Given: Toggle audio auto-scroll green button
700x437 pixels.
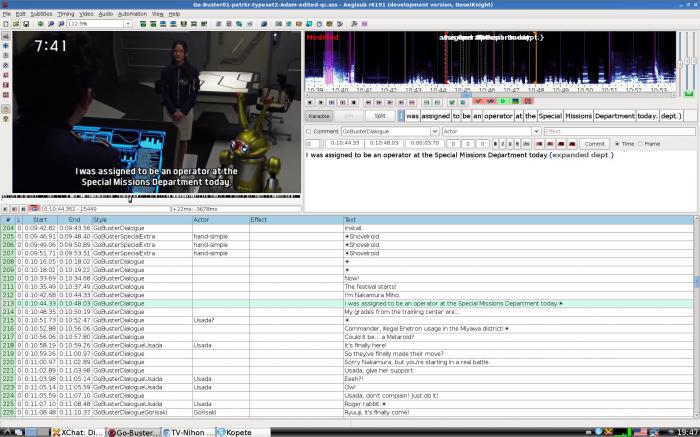Looking at the screenshot, I should pyautogui.click(x=503, y=101).
